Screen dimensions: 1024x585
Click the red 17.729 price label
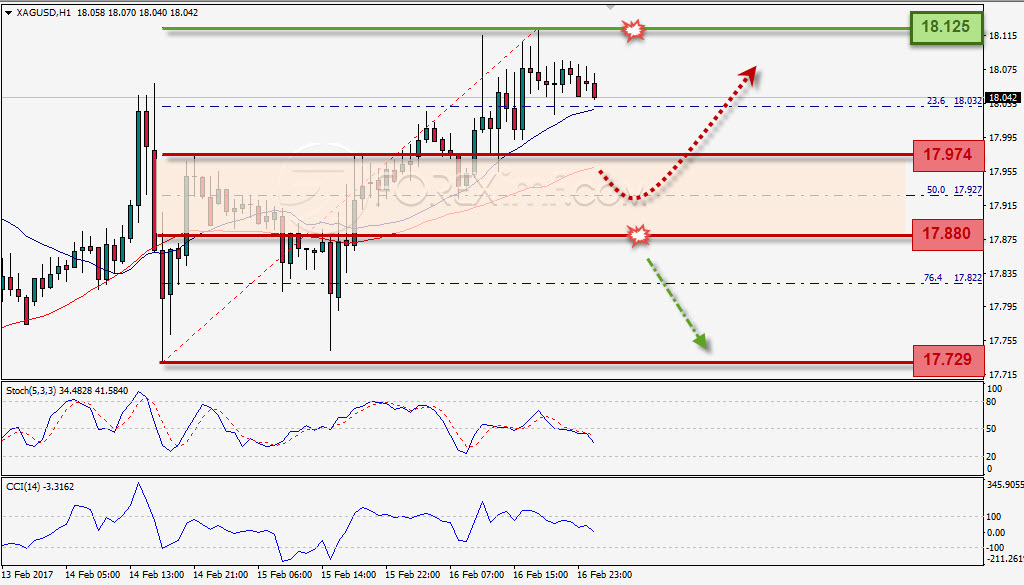tap(948, 360)
